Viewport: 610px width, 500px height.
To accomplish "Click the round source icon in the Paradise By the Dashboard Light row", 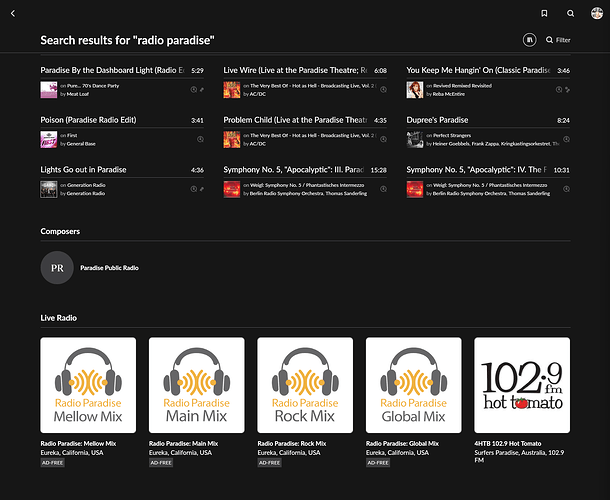I will pos(193,89).
